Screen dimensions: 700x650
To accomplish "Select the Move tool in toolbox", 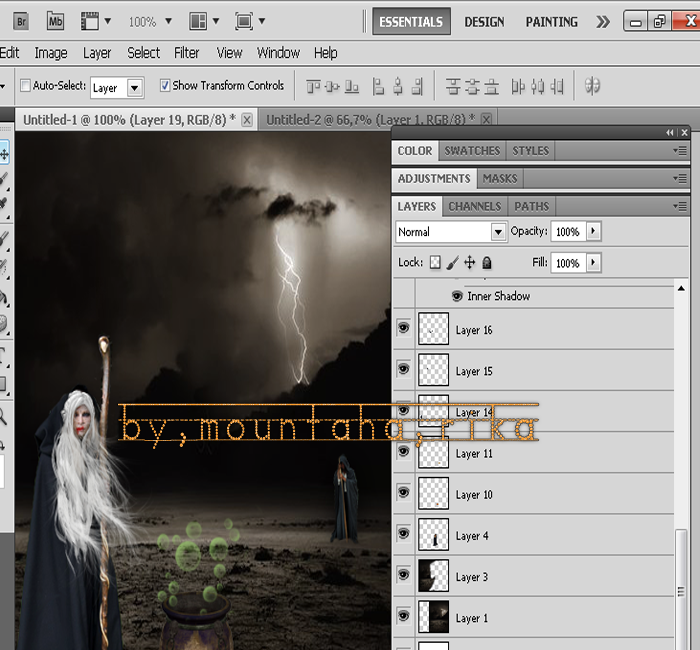I will pyautogui.click(x=4, y=154).
